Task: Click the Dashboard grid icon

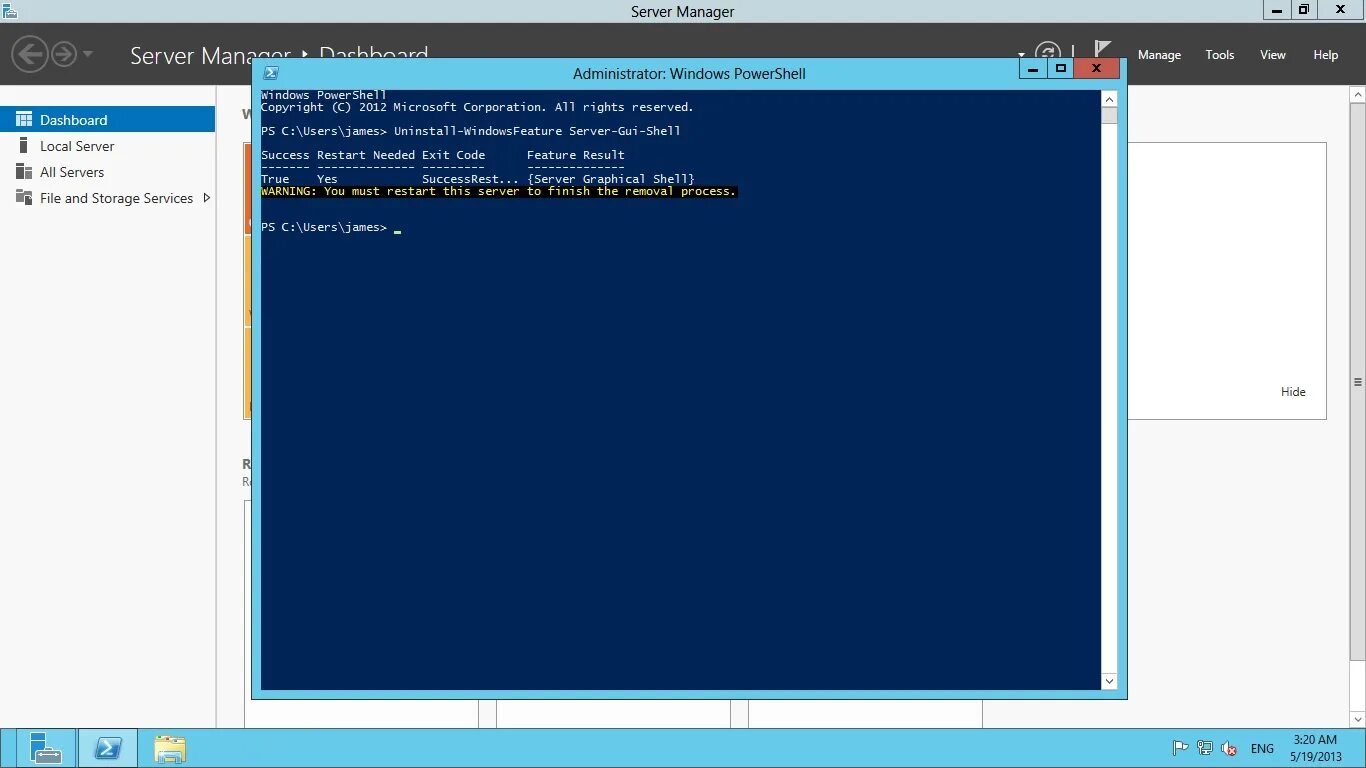Action: click(24, 119)
